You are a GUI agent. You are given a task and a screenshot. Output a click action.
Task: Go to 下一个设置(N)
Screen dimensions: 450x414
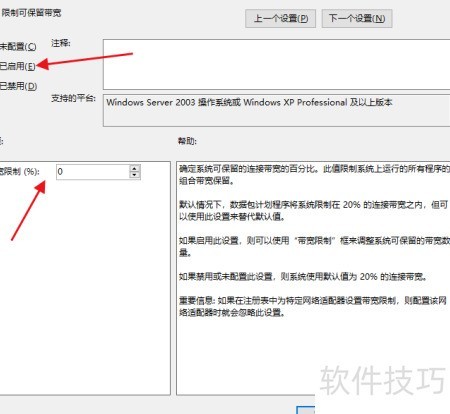pos(357,18)
